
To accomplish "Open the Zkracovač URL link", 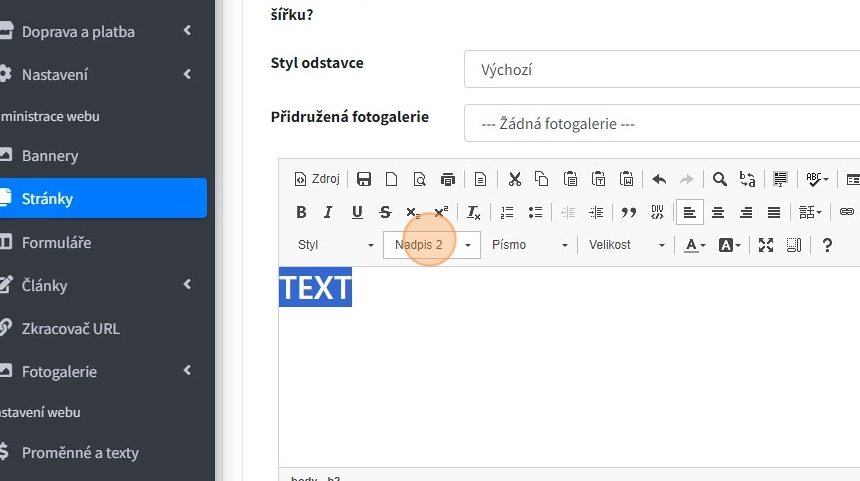I will [x=70, y=328].
